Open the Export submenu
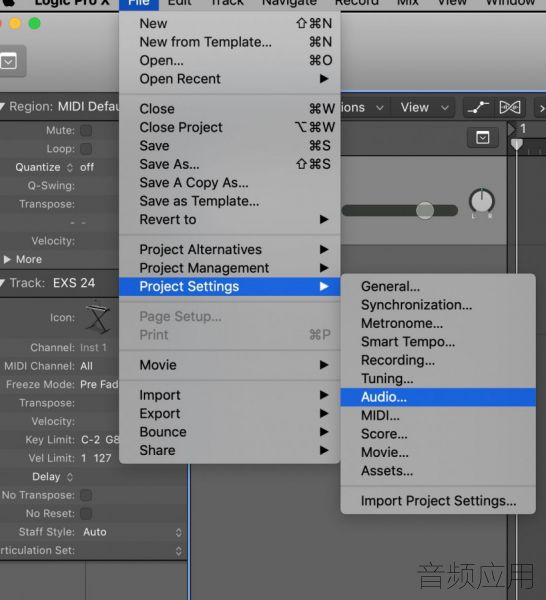Viewport: 546px width, 600px height. coord(230,414)
